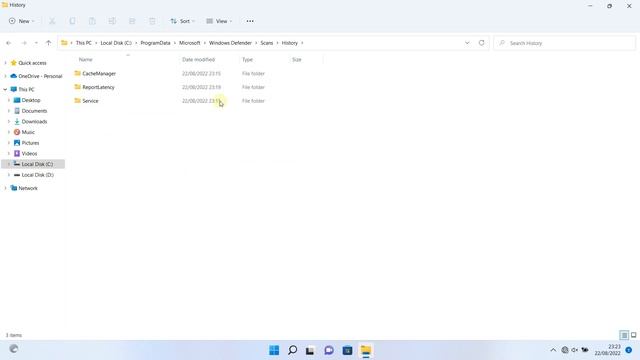Image resolution: width=640 pixels, height=360 pixels.
Task: Click the Cut scissors icon
Action: coord(52,21)
